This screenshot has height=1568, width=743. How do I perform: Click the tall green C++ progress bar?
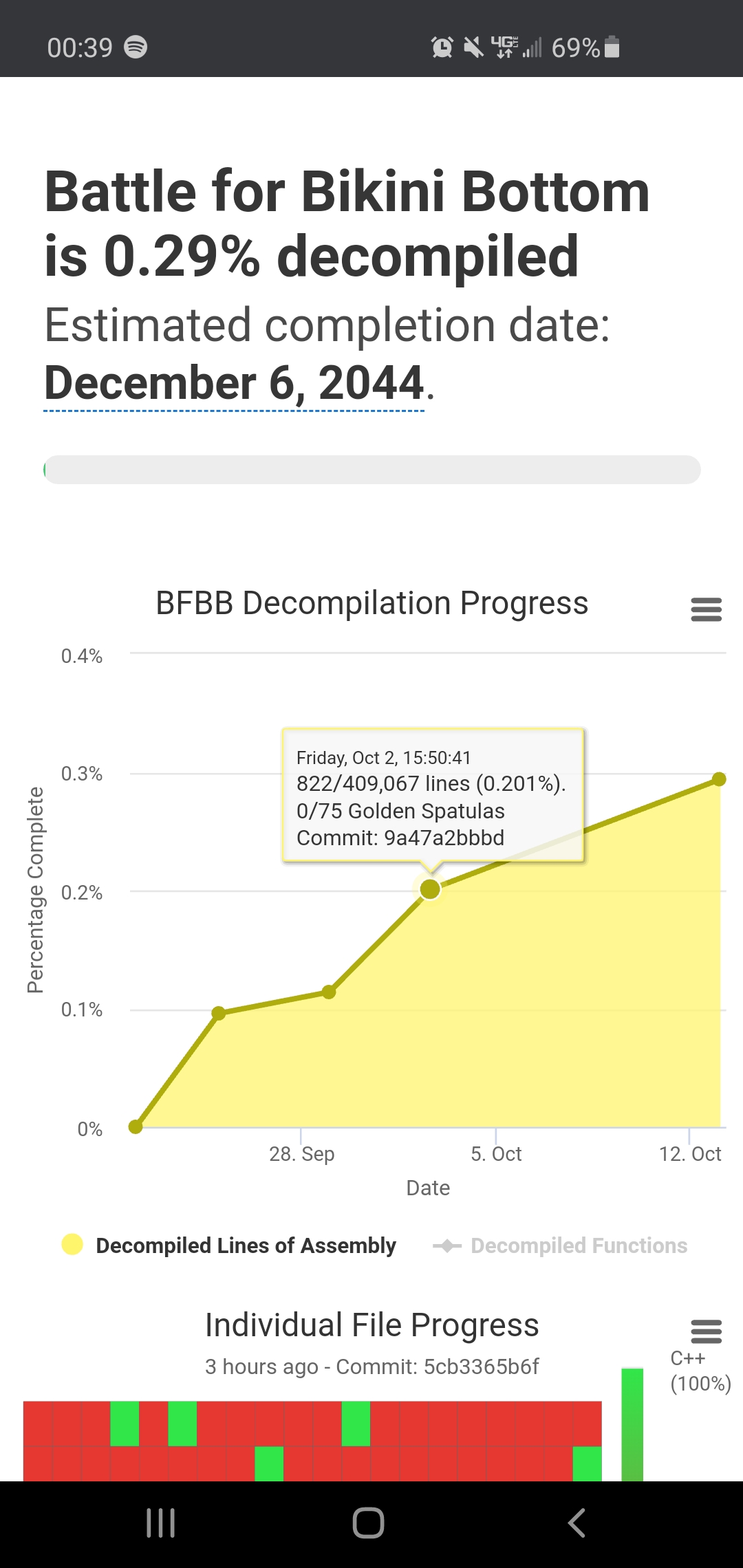[632, 1424]
